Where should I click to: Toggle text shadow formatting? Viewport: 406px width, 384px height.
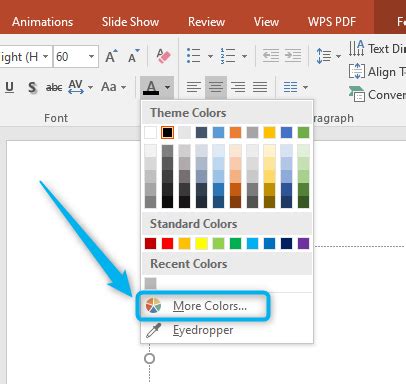pos(32,87)
